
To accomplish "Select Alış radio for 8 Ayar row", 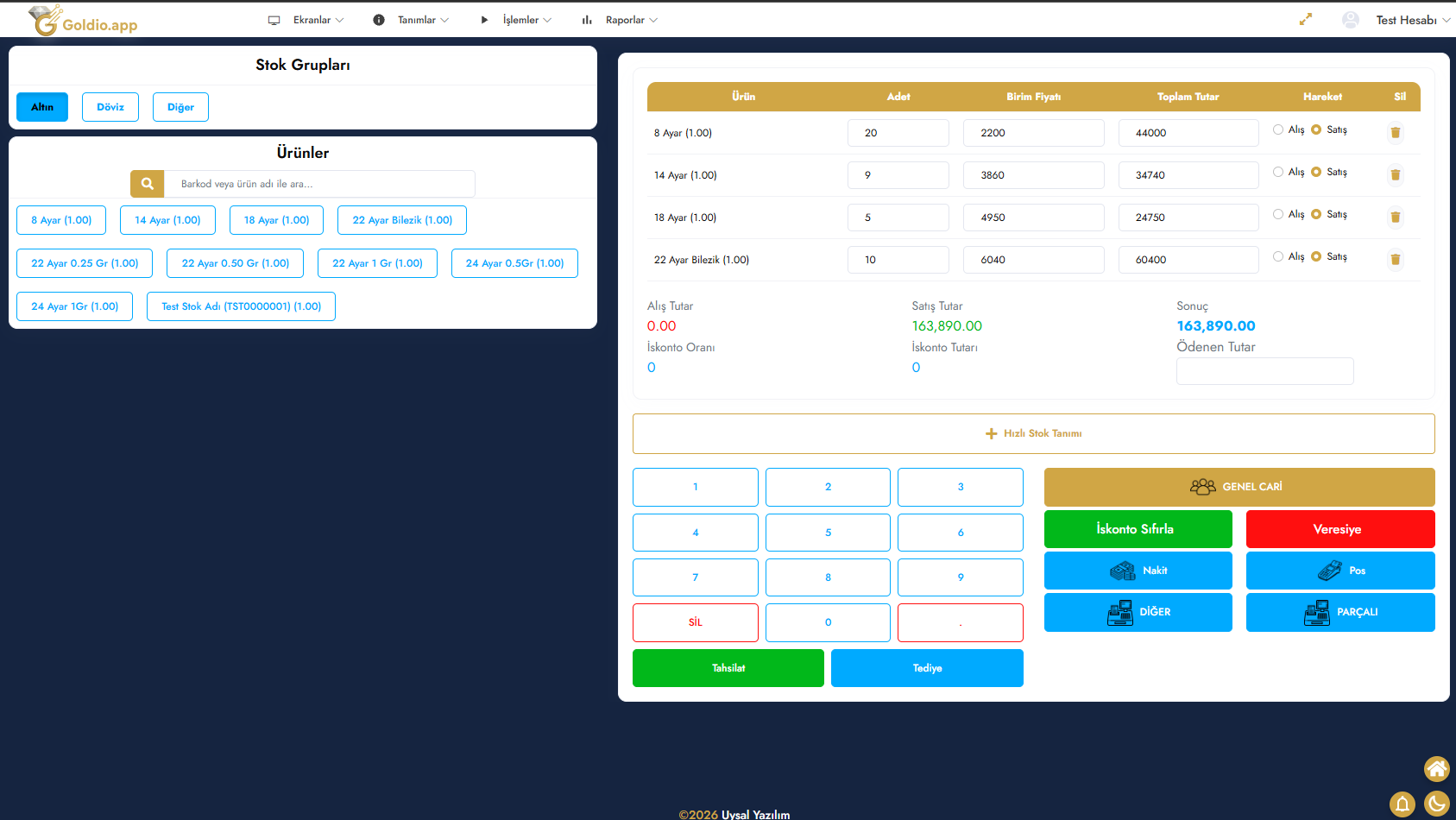I will [x=1278, y=129].
